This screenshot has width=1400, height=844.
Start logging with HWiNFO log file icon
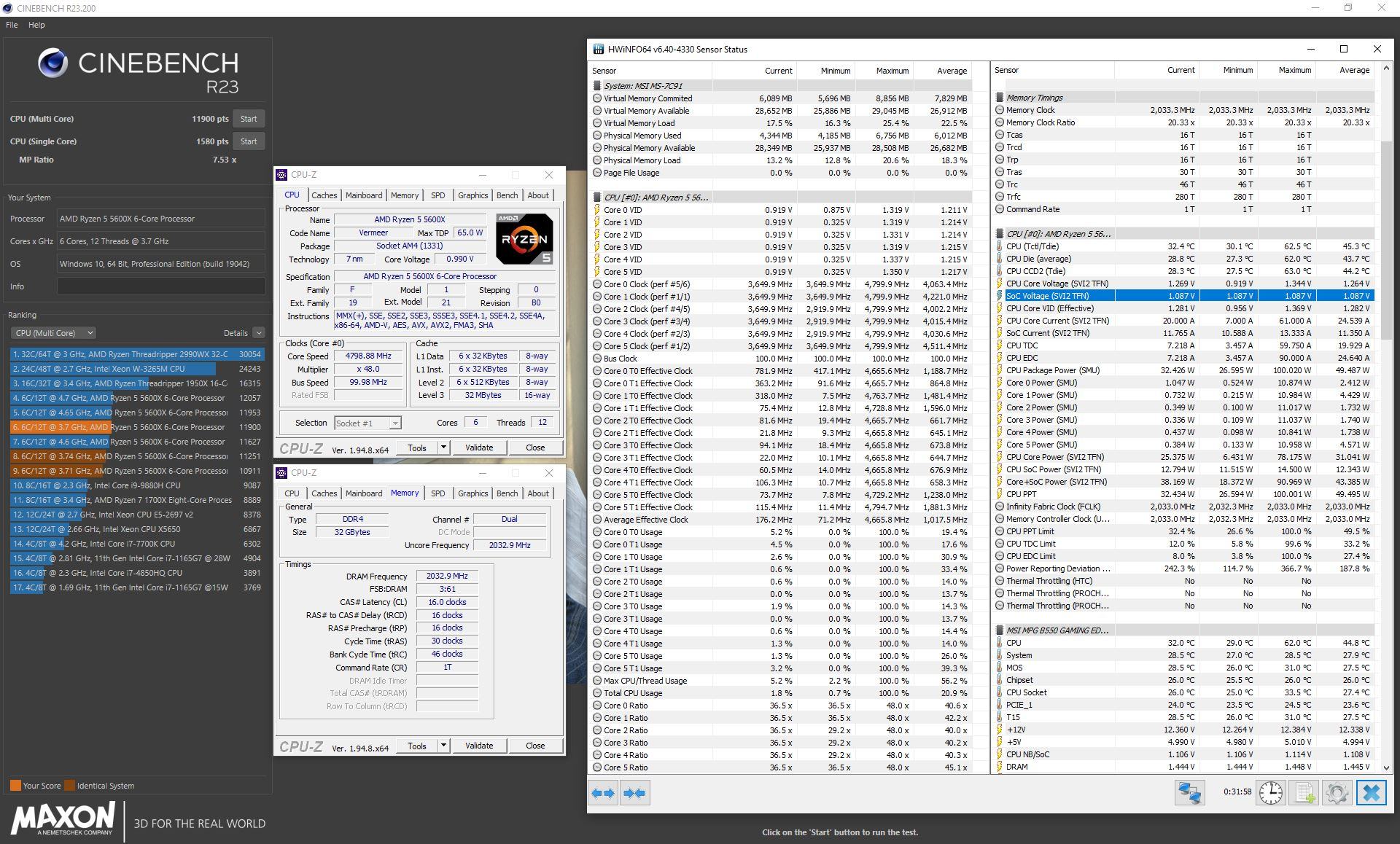[1304, 792]
